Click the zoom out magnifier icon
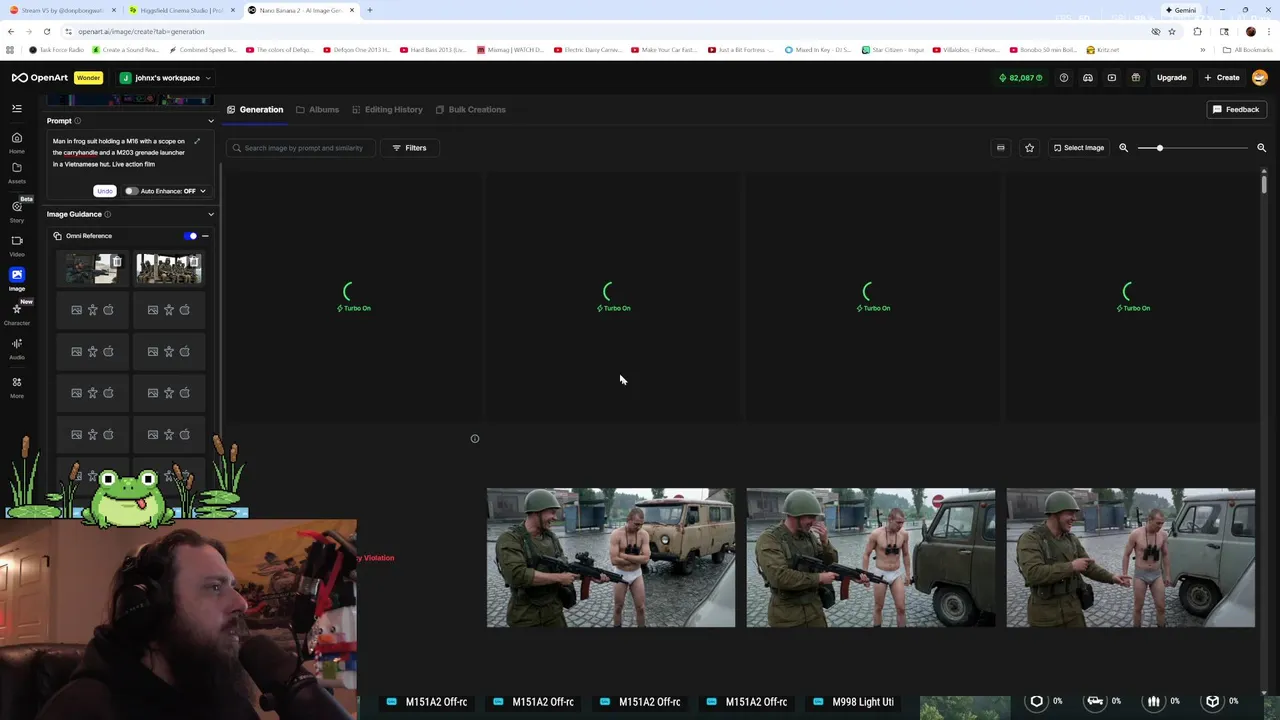 [1123, 148]
